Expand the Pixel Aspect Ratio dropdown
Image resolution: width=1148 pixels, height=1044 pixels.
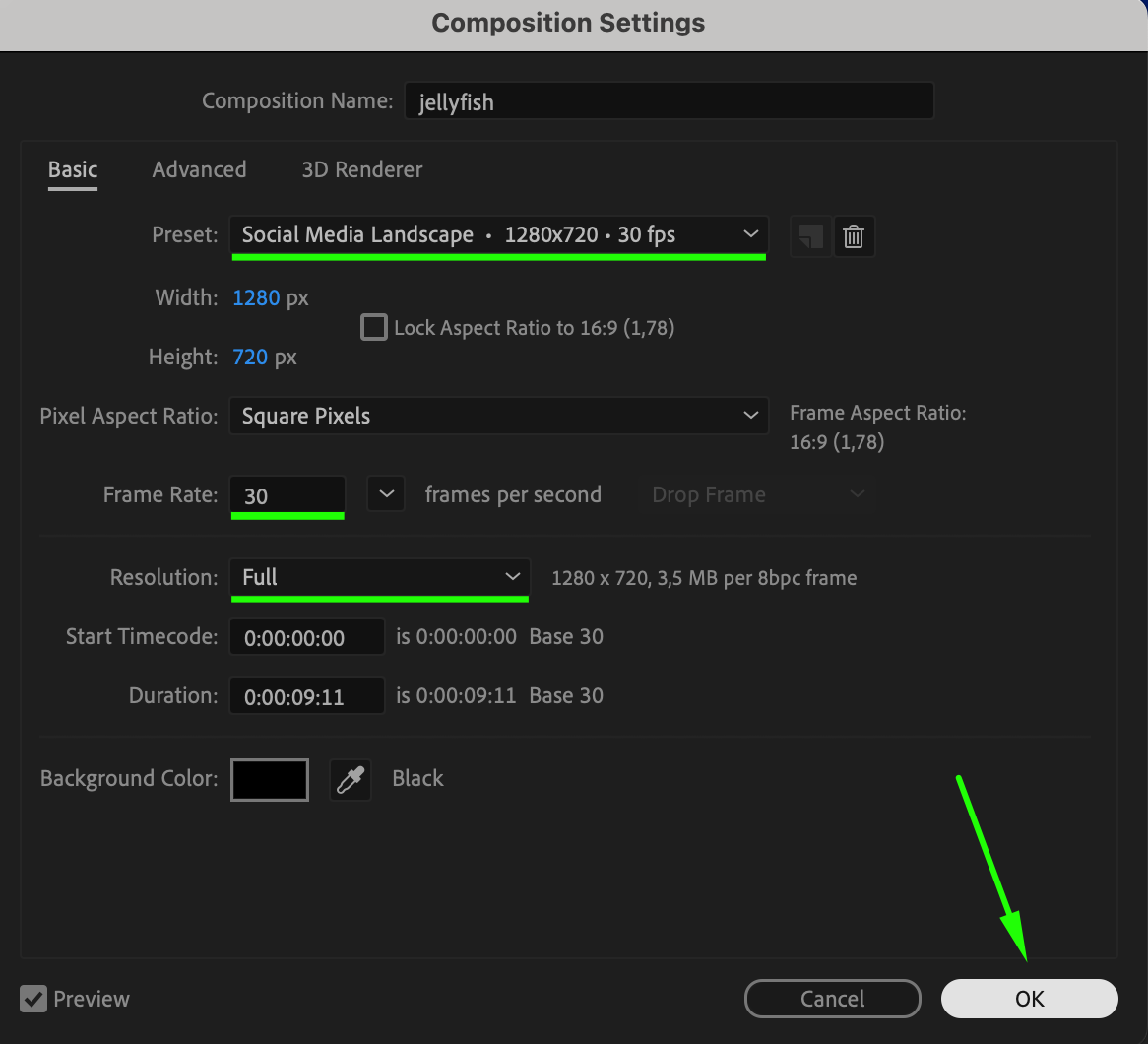click(498, 416)
